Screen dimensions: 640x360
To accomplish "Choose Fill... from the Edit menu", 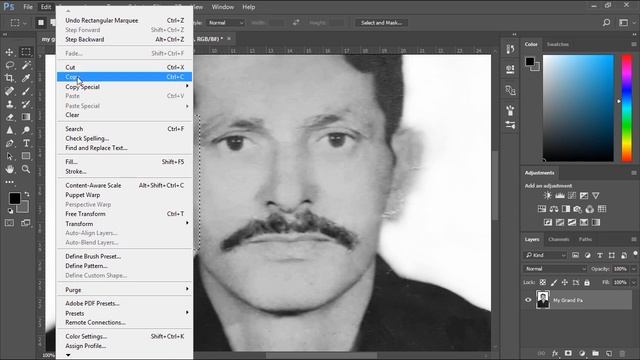I will coord(124,162).
